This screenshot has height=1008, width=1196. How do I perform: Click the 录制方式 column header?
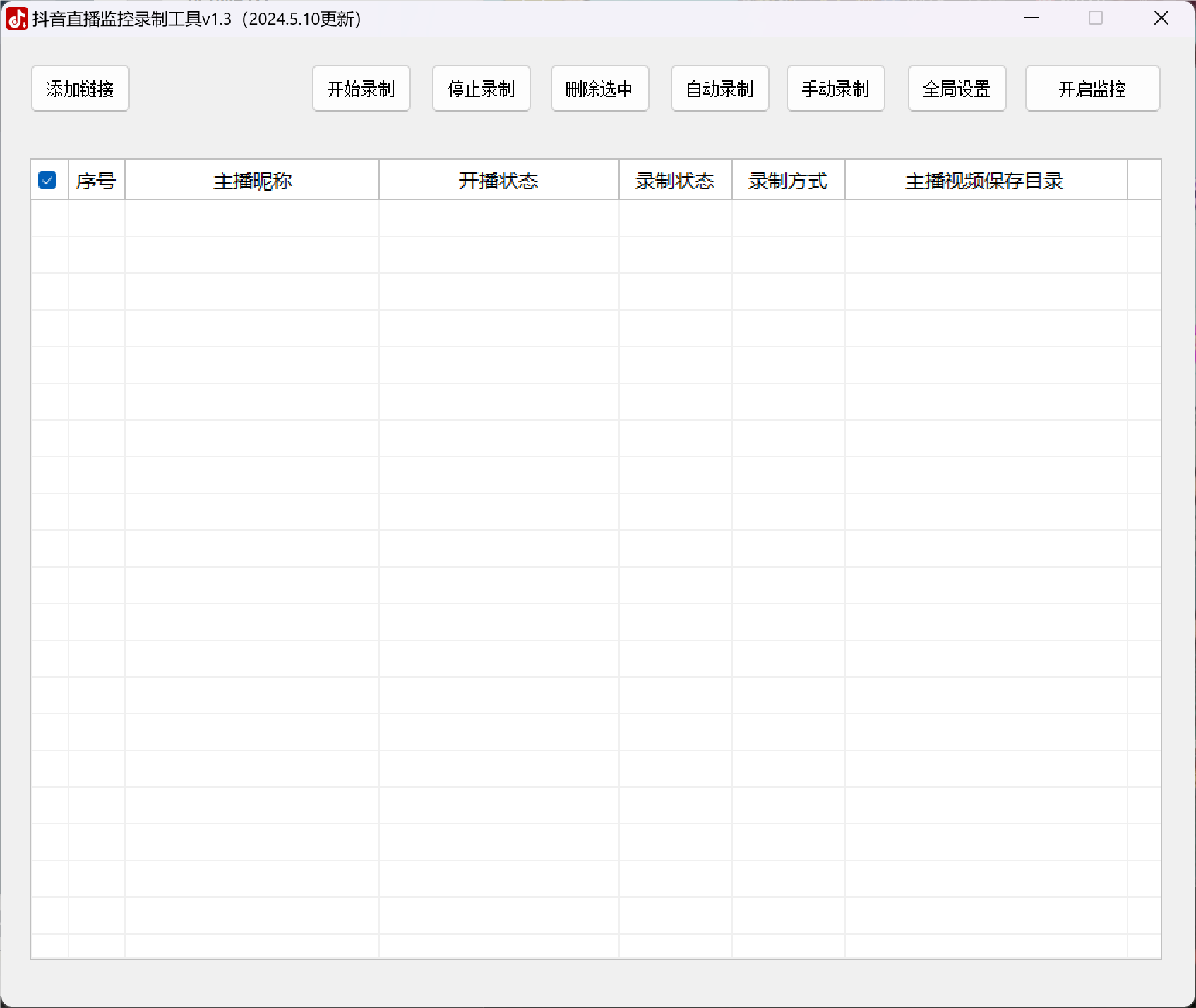click(788, 181)
